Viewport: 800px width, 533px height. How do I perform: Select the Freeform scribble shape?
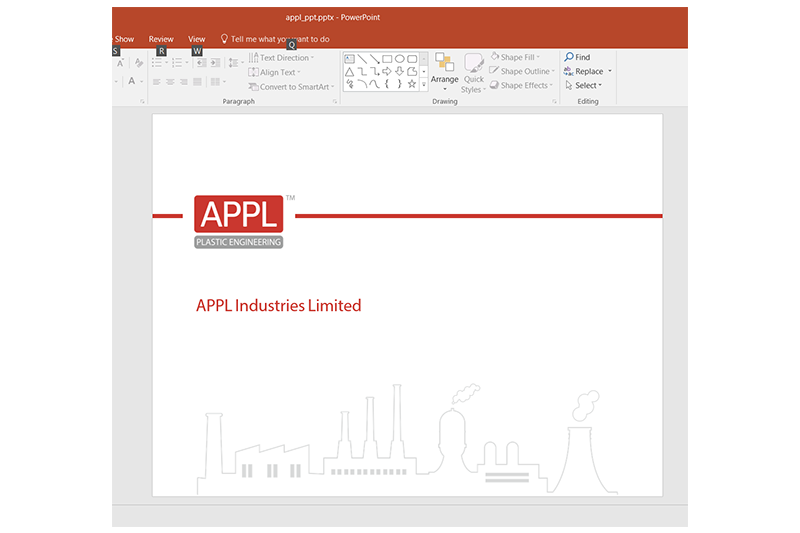point(349,84)
